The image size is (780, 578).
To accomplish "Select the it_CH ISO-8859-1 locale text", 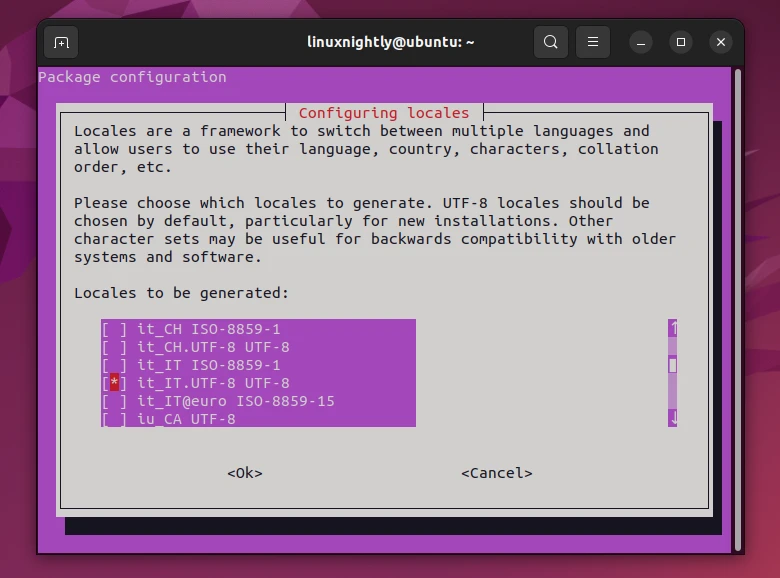I will click(x=209, y=329).
